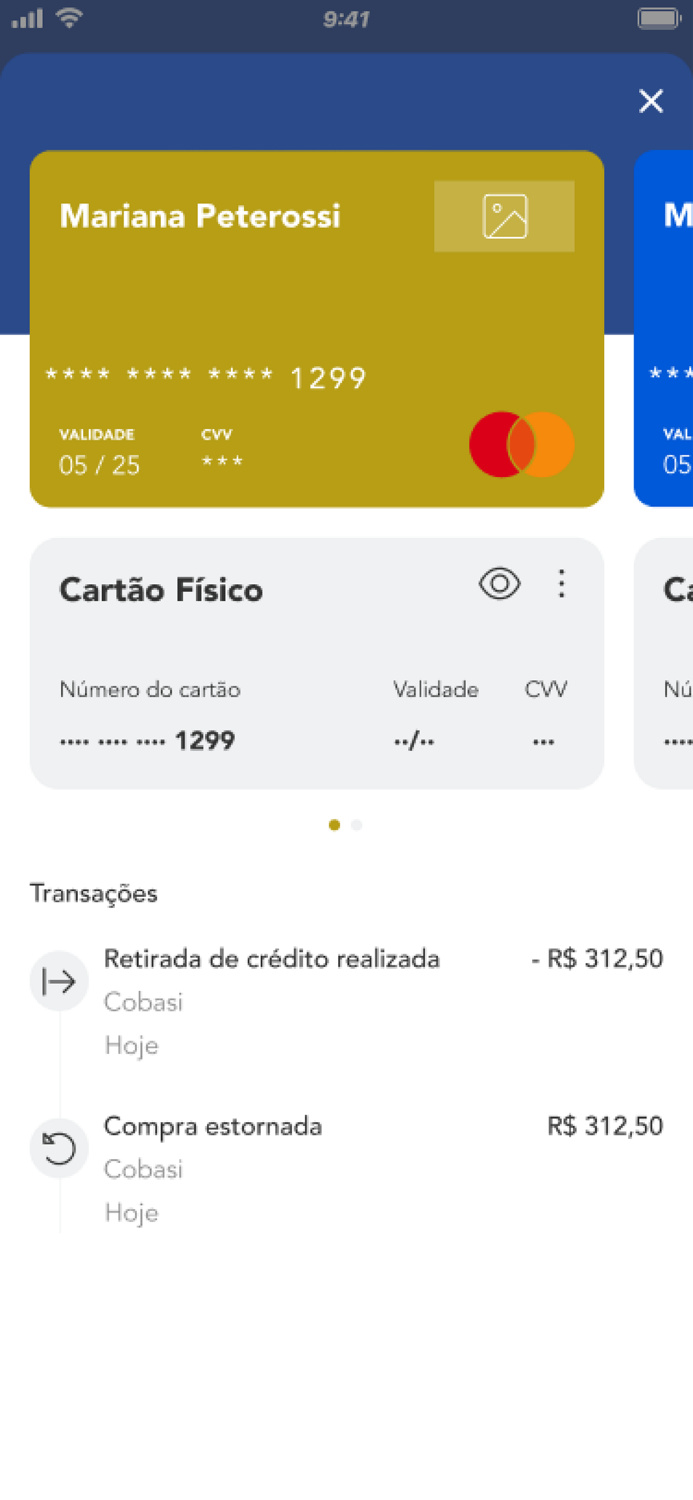Tap the battery indicator icon
The image size is (693, 1500).
click(x=655, y=16)
